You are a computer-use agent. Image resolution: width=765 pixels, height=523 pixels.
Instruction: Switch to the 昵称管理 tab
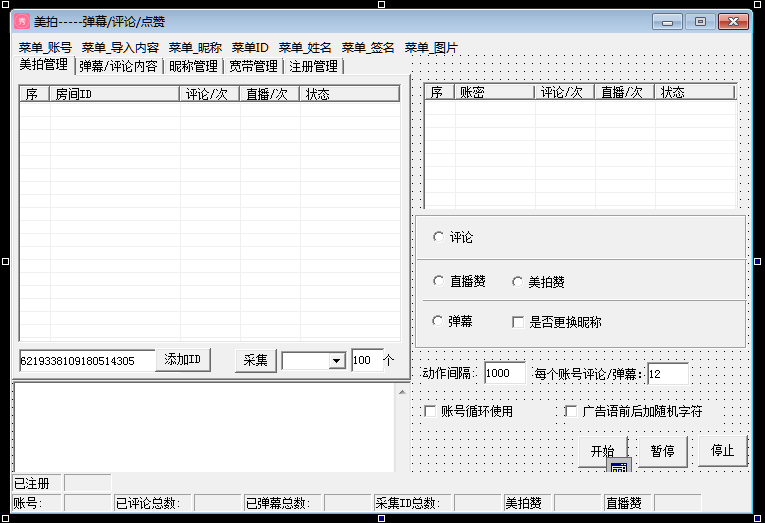194,66
